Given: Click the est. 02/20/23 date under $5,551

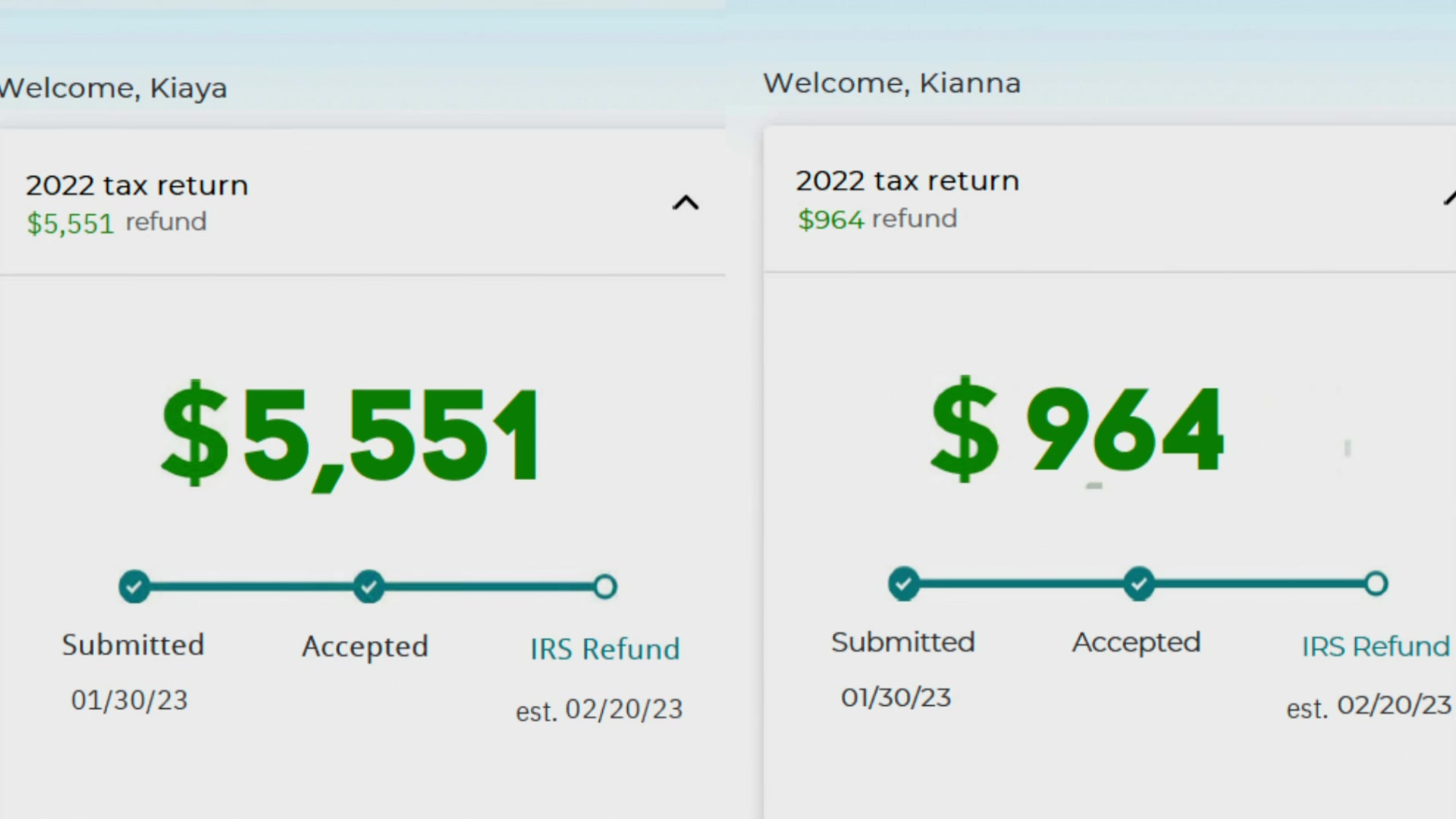Looking at the screenshot, I should (599, 710).
